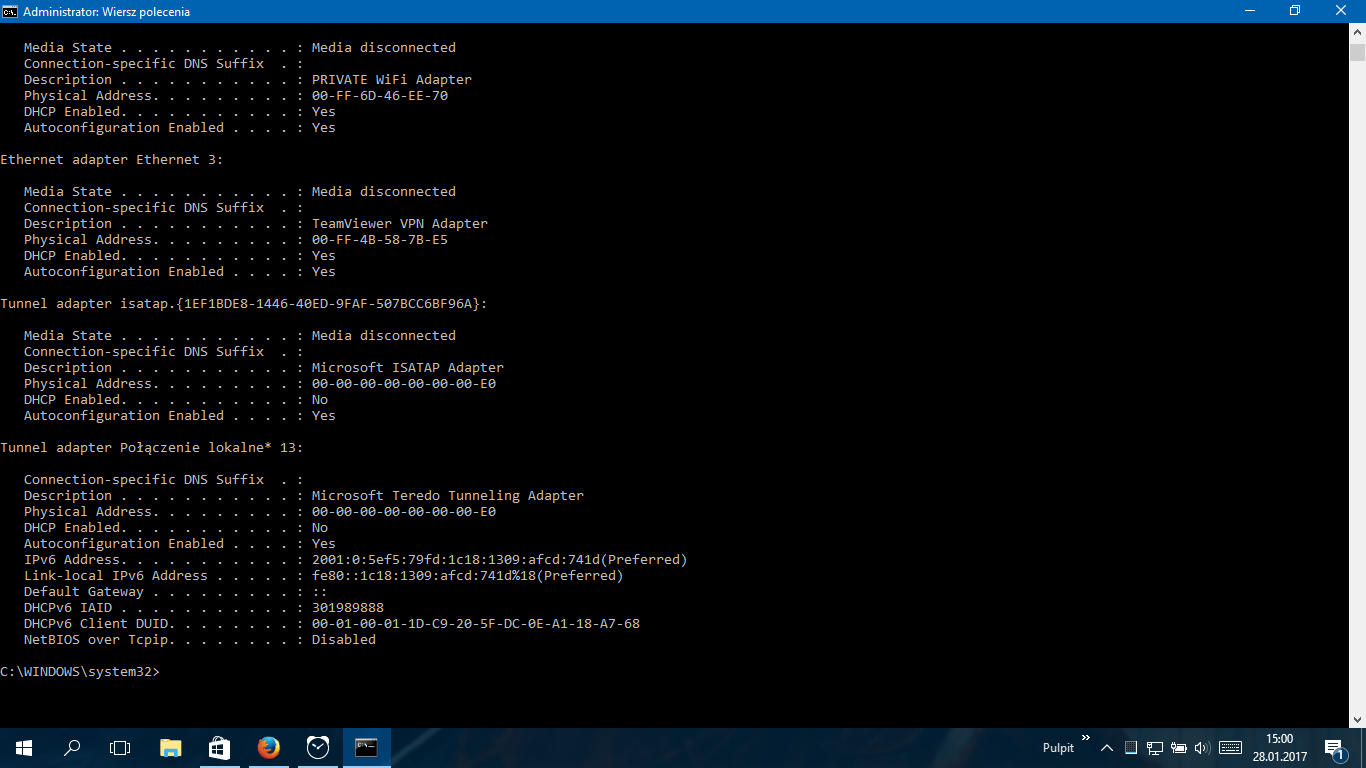Click the C:\WINDOWS\system32> prompt line
The height and width of the screenshot is (768, 1366).
(x=80, y=672)
